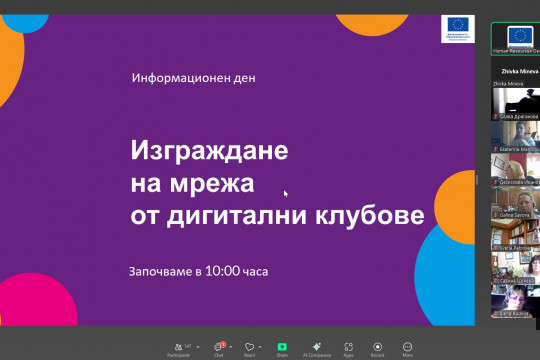Viewport: 540px width, 360px height.
Task: Select the Ekaterina video tile
Action: click(516, 137)
